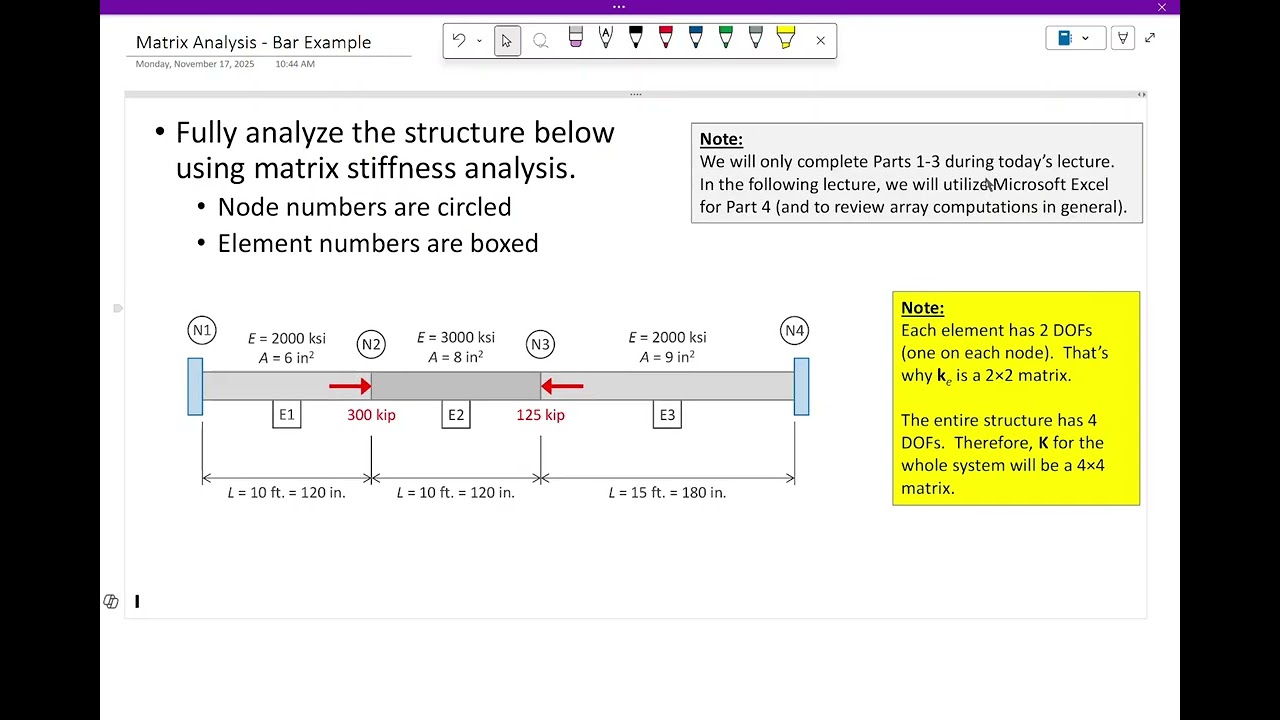Click the Note heading in the gray box
Viewport: 1280px width, 720px height.
[x=721, y=139]
